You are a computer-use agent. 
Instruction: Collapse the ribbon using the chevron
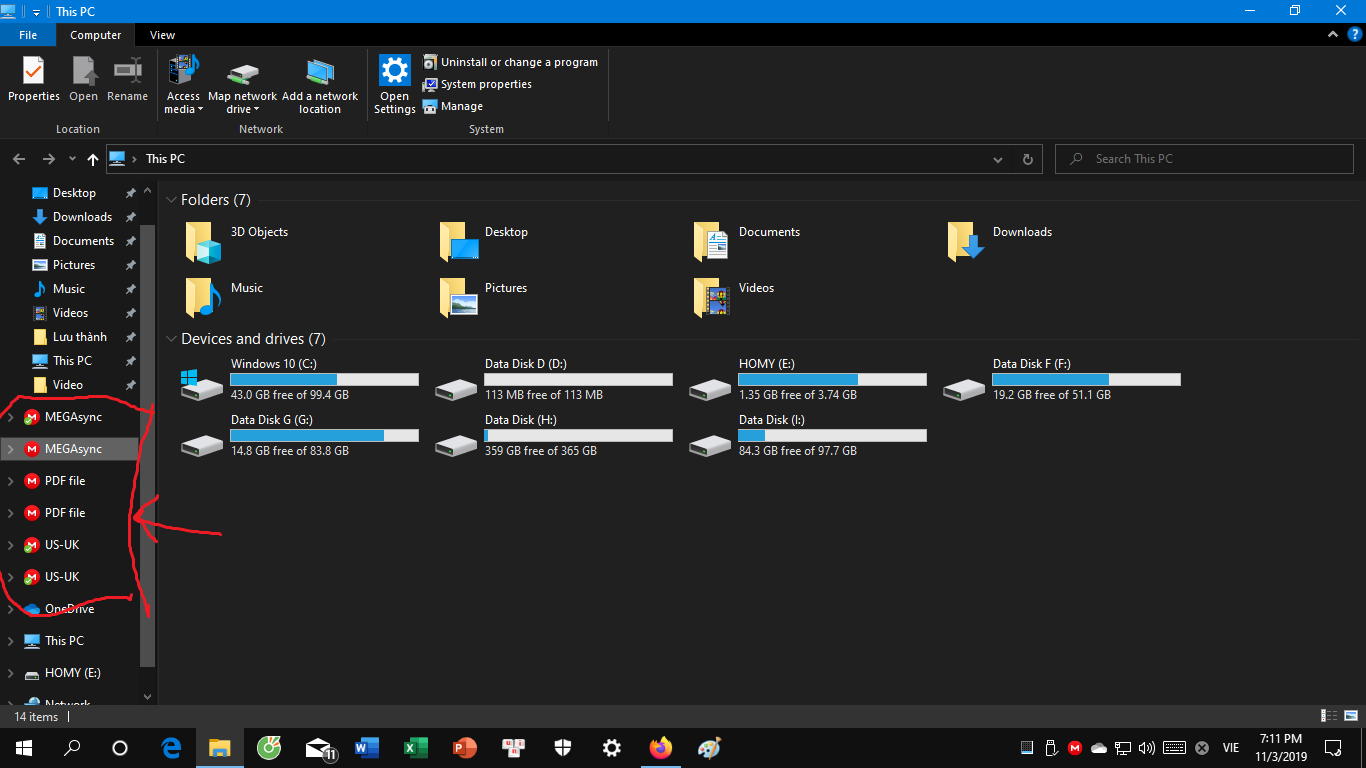[1332, 34]
